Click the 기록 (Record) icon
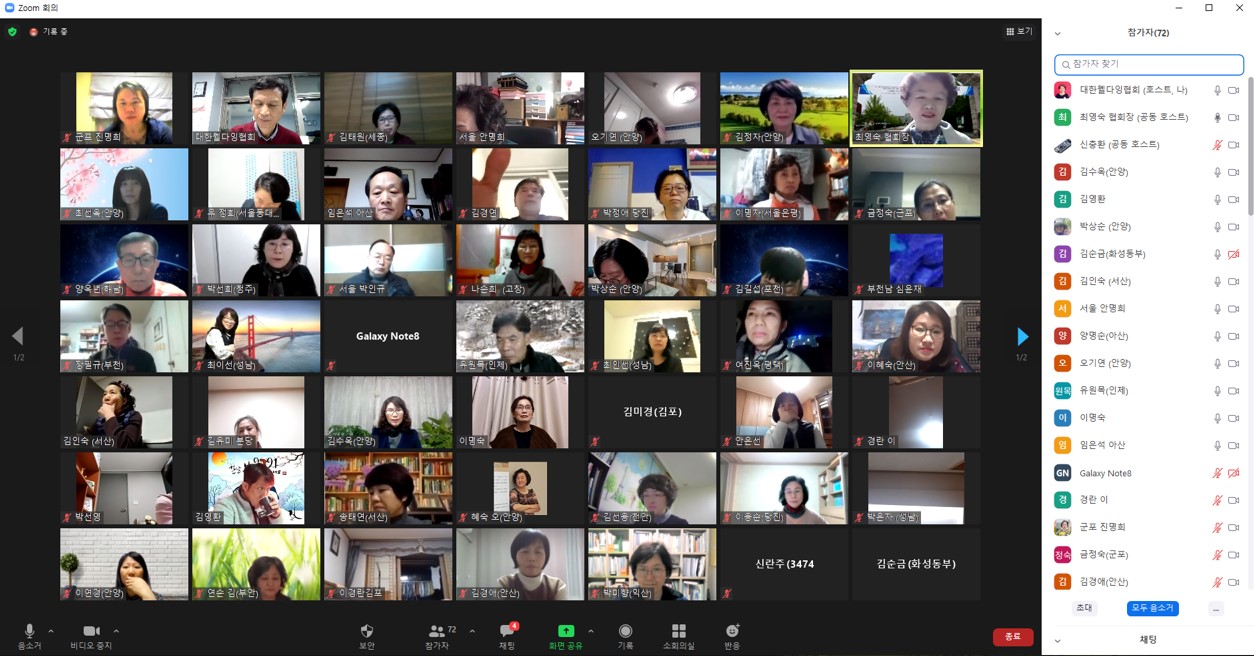 click(625, 632)
